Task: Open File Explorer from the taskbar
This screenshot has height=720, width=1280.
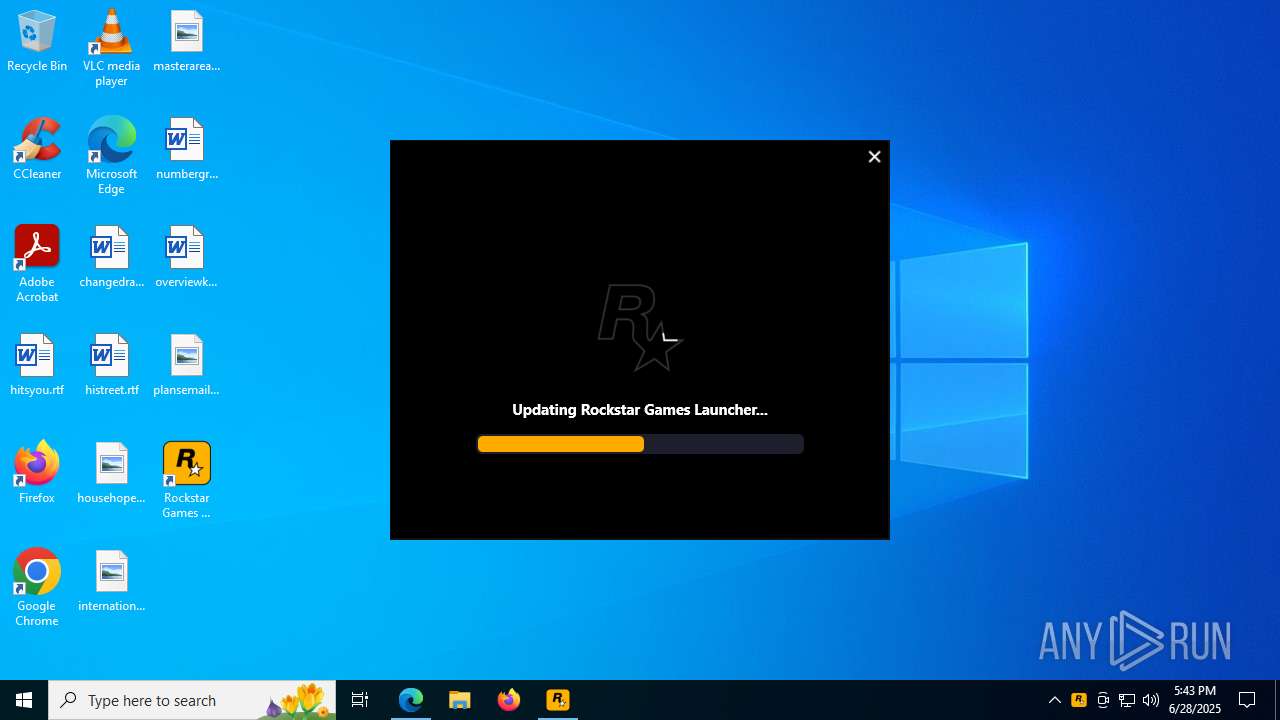Action: click(460, 700)
